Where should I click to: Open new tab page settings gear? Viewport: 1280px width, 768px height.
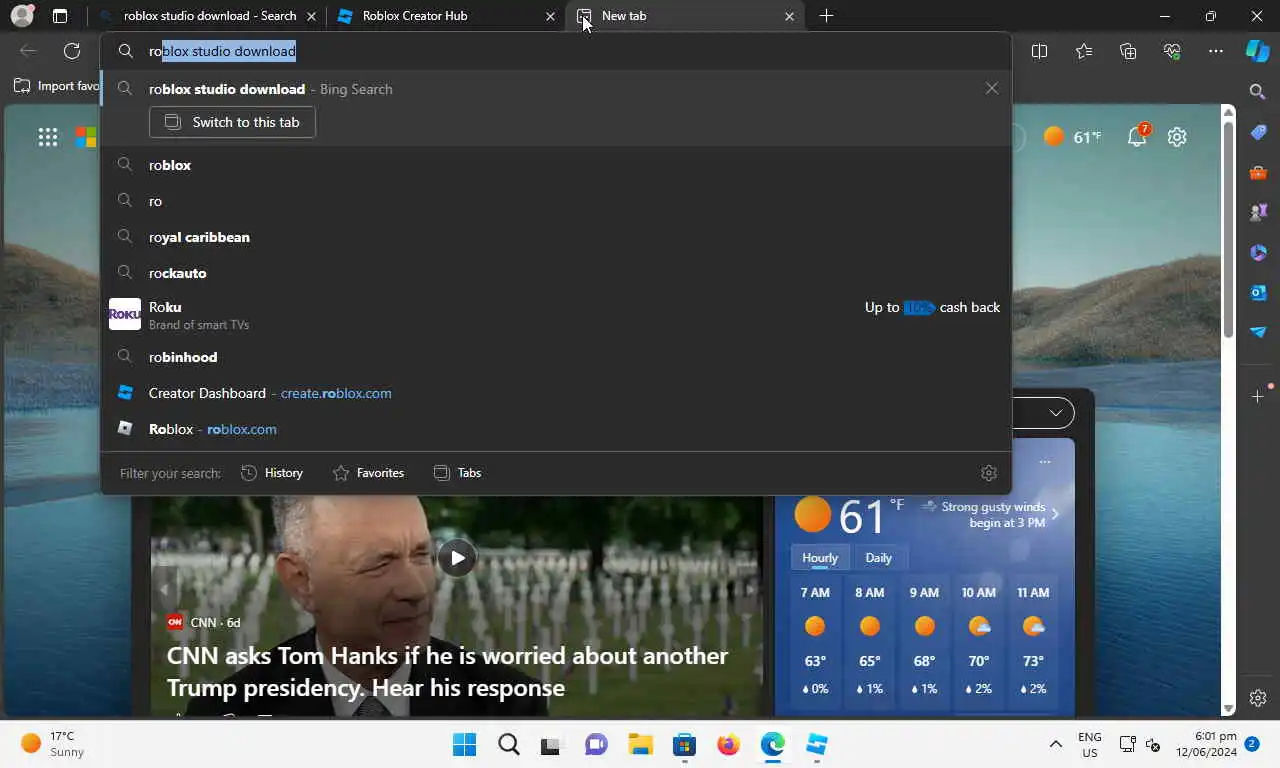pos(1177,137)
